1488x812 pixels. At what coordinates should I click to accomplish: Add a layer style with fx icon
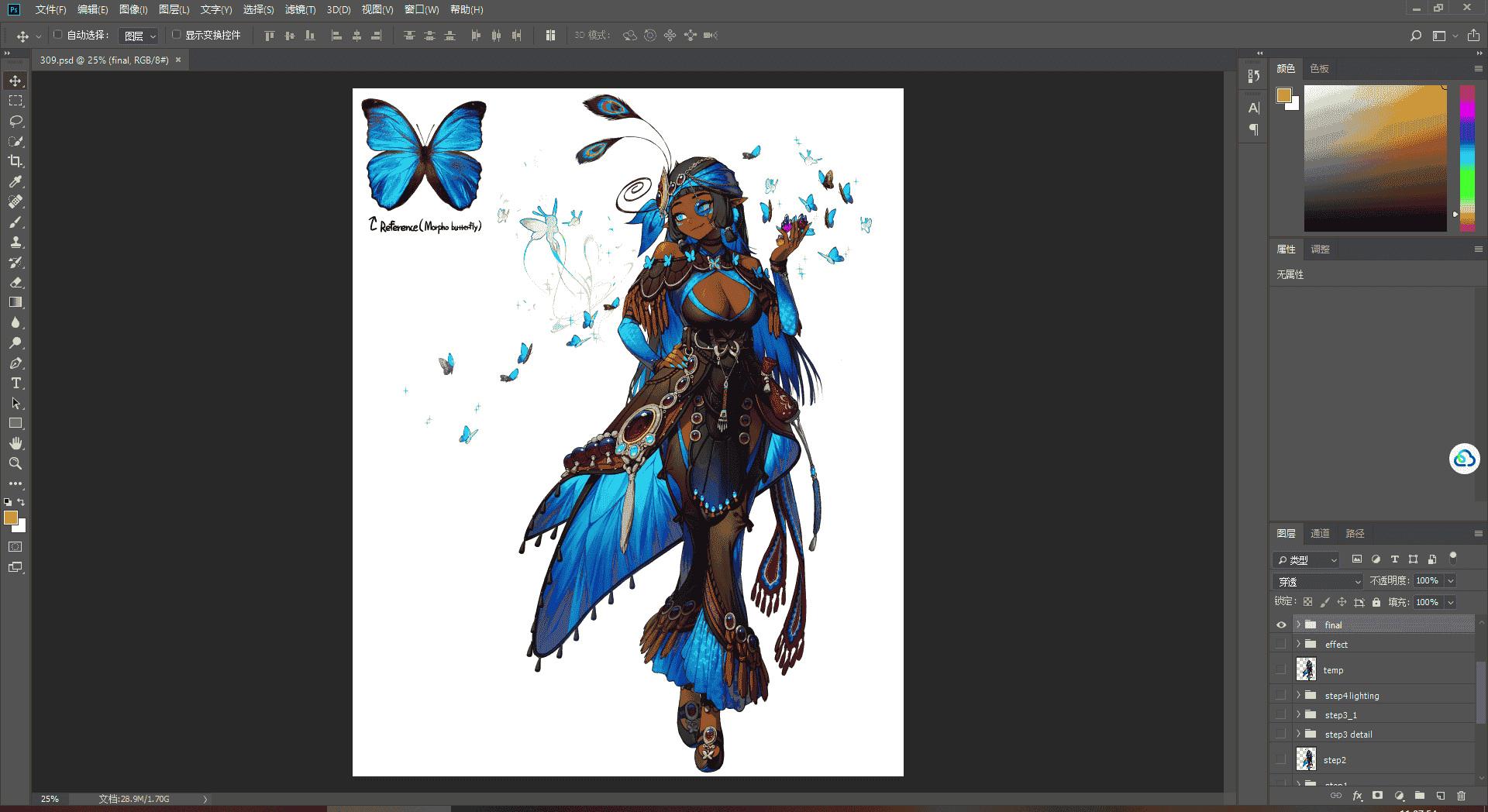pyautogui.click(x=1357, y=795)
